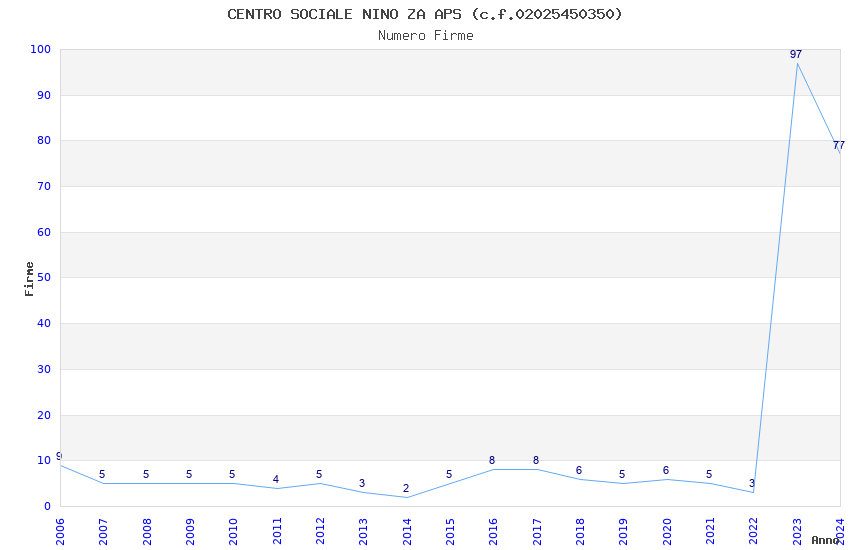The height and width of the screenshot is (550, 850).
Task: Select the 2019 year label
Action: tap(623, 532)
